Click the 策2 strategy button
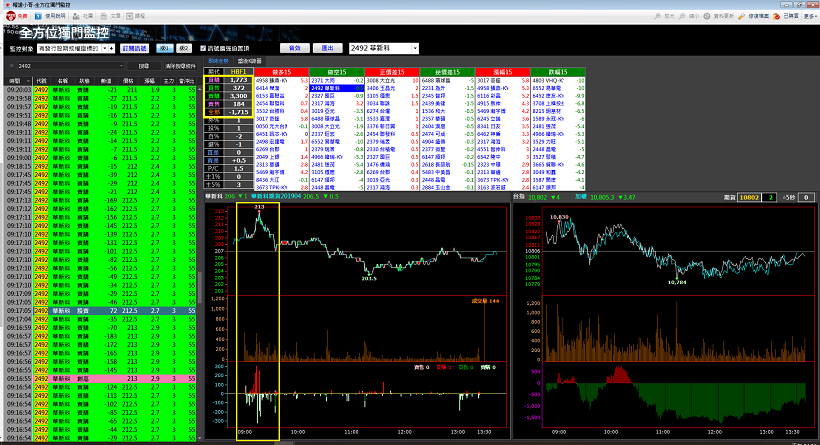This screenshot has width=820, height=445. tap(184, 49)
